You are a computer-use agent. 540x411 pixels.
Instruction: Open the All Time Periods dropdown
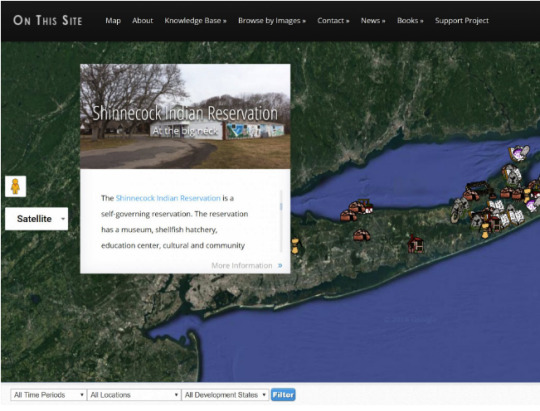(49, 395)
